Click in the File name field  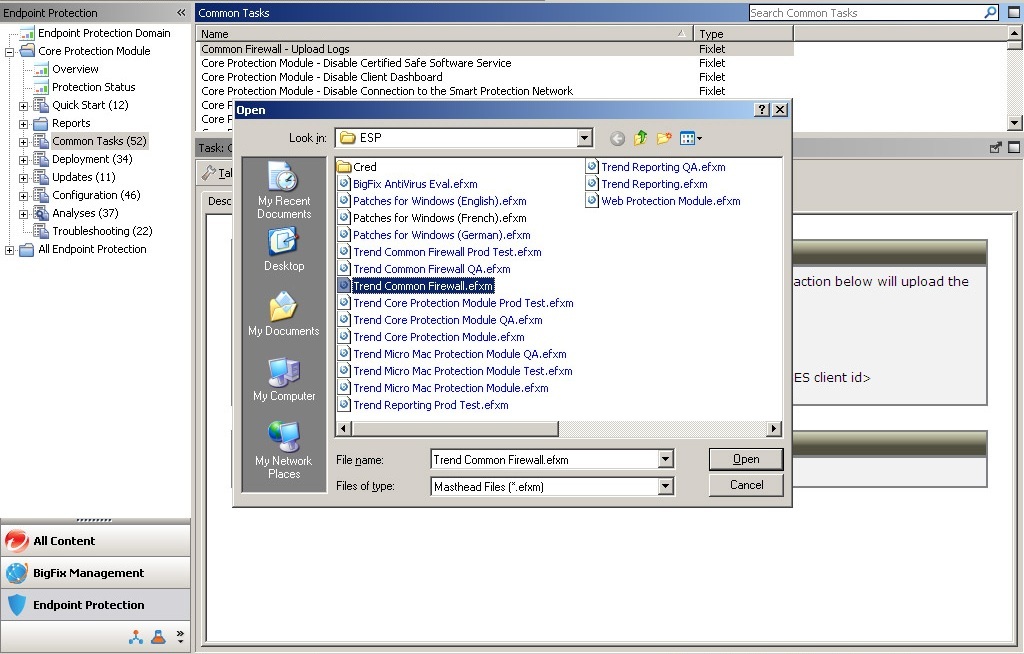[544, 460]
